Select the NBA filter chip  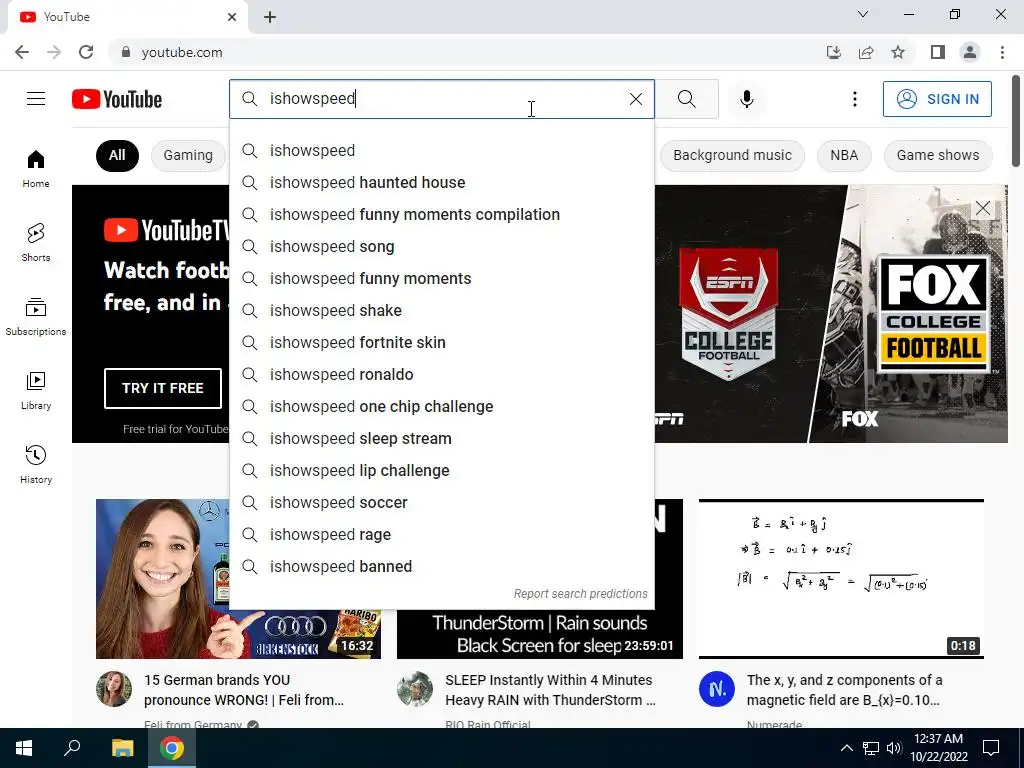click(844, 155)
